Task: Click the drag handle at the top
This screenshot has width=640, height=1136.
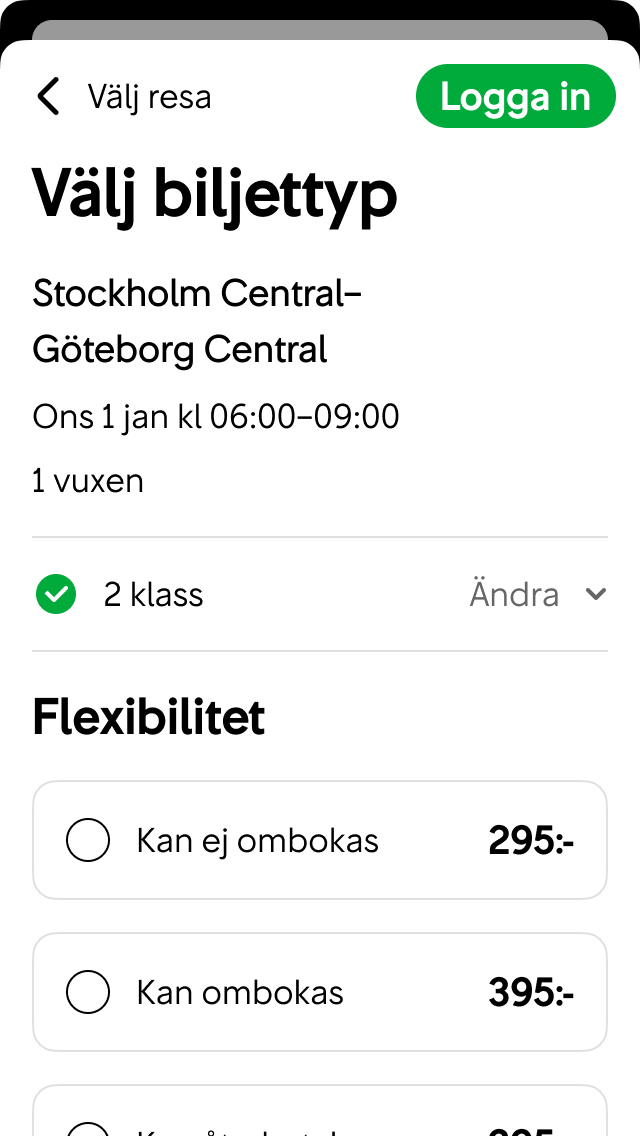Action: [x=320, y=24]
